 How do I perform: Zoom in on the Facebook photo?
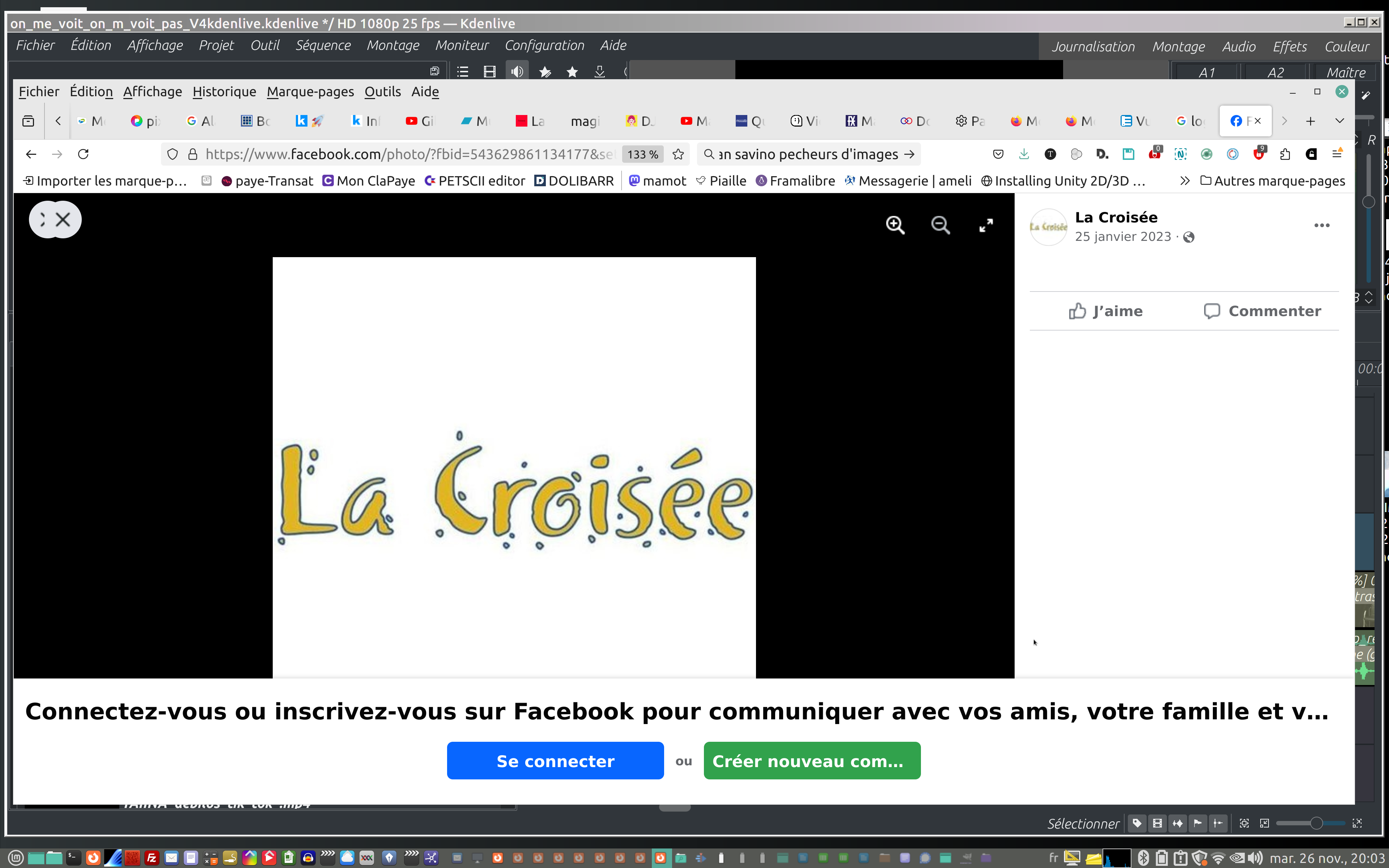click(x=895, y=225)
